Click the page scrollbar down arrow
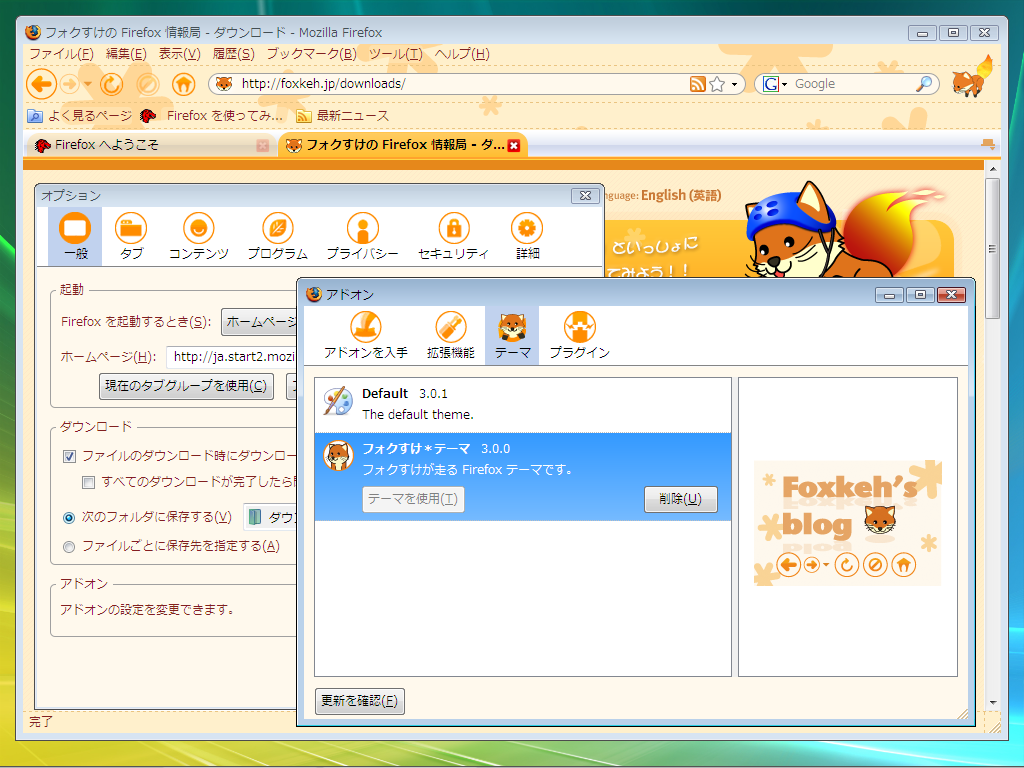Image resolution: width=1024 pixels, height=768 pixels. [993, 703]
